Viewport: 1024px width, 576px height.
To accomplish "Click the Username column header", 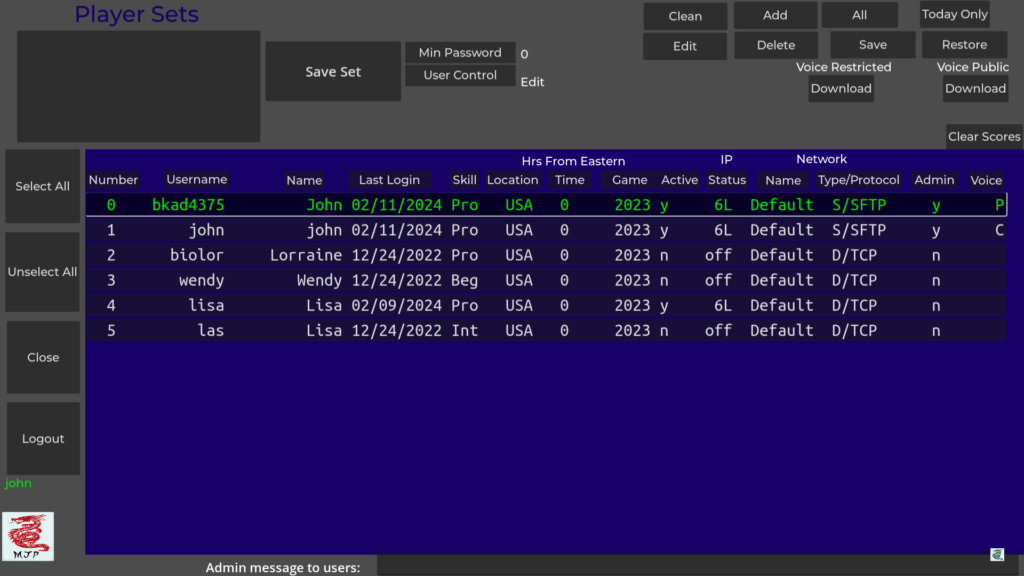I will tap(197, 179).
